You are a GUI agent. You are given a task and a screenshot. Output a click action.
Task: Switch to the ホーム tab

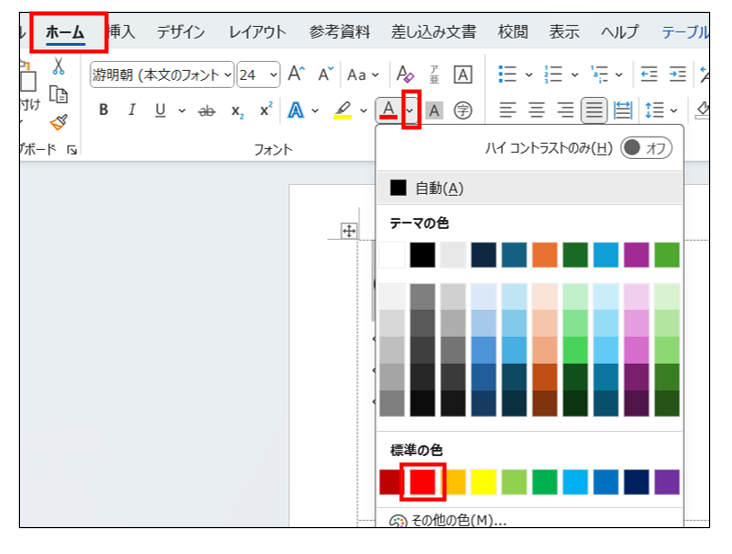coord(65,32)
